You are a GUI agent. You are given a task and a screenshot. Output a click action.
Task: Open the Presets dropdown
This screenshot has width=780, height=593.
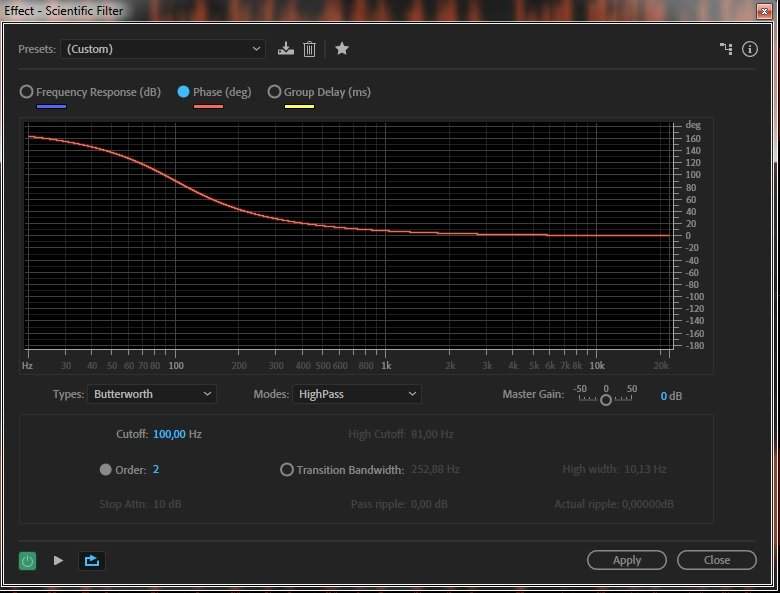tap(163, 49)
